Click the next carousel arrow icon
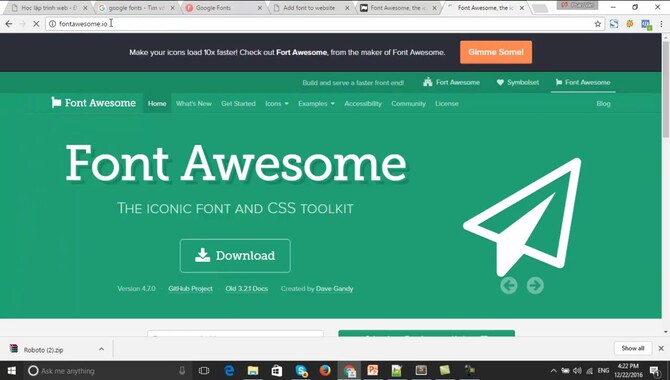670x380 pixels. 535,285
